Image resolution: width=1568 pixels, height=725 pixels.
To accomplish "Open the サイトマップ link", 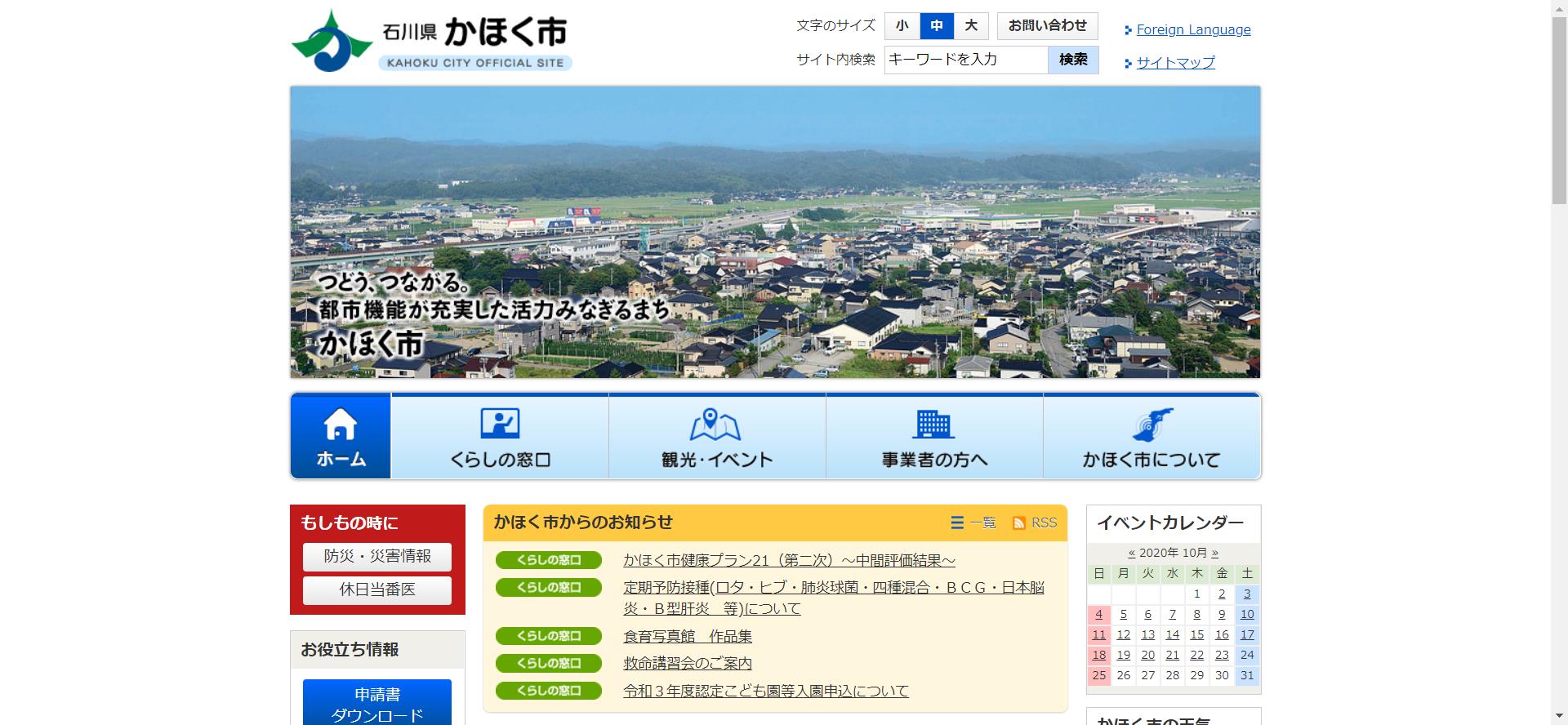I will click(1175, 63).
